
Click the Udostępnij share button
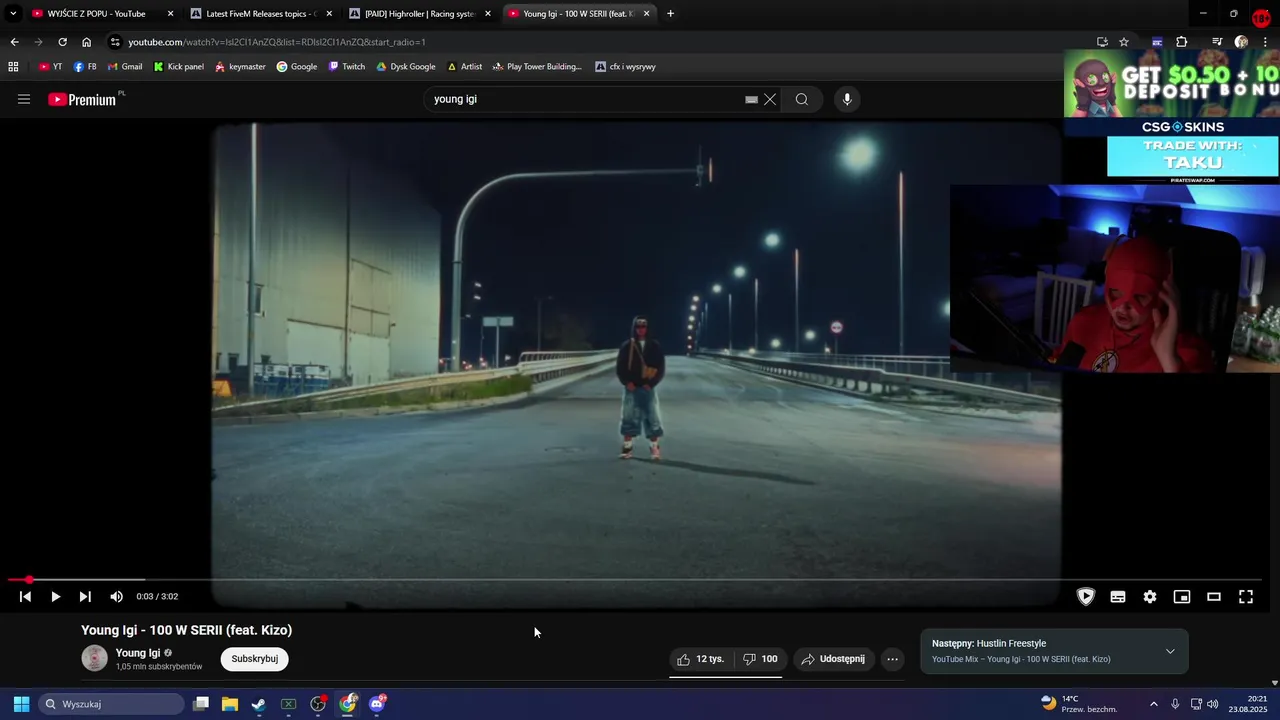point(833,659)
